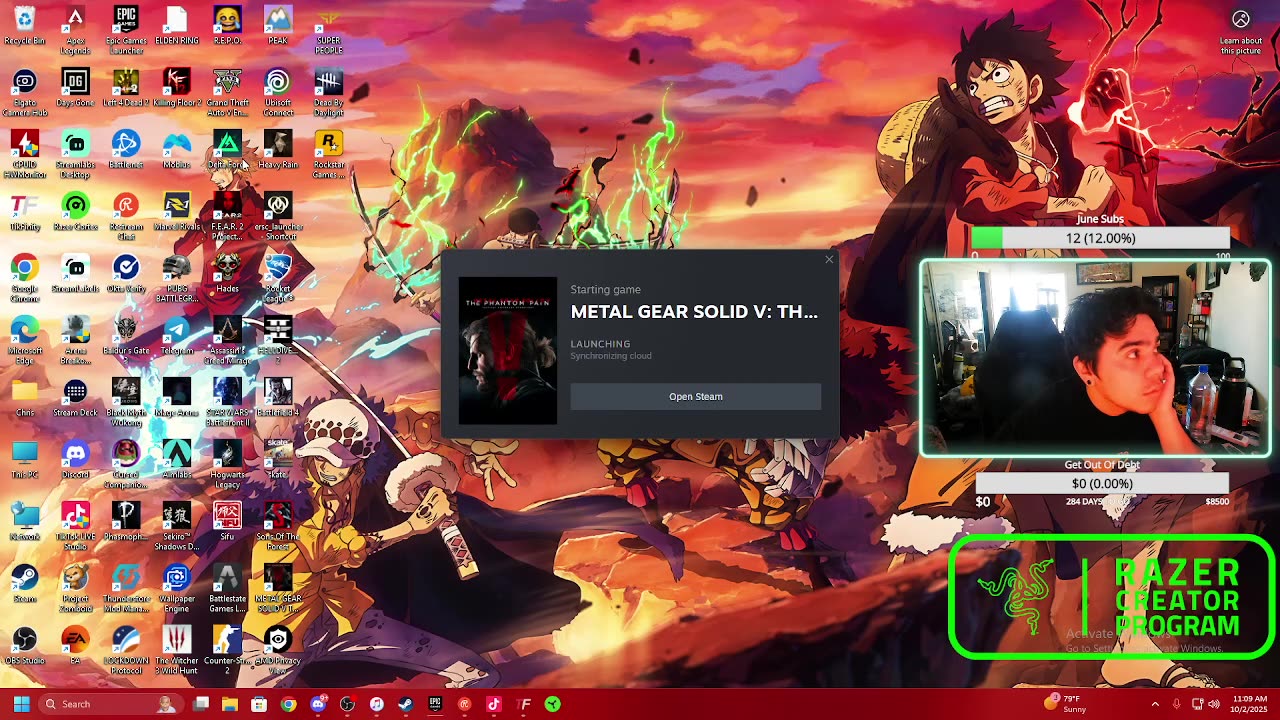
Task: Open File Explorer from the taskbar
Action: point(230,704)
